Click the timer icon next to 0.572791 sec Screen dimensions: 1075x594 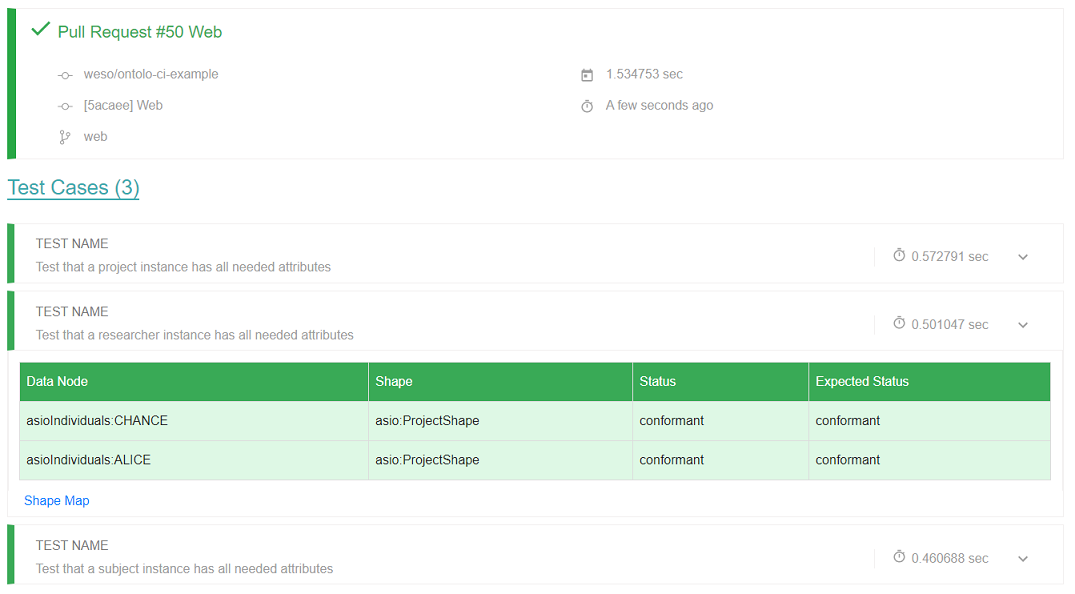(899, 255)
